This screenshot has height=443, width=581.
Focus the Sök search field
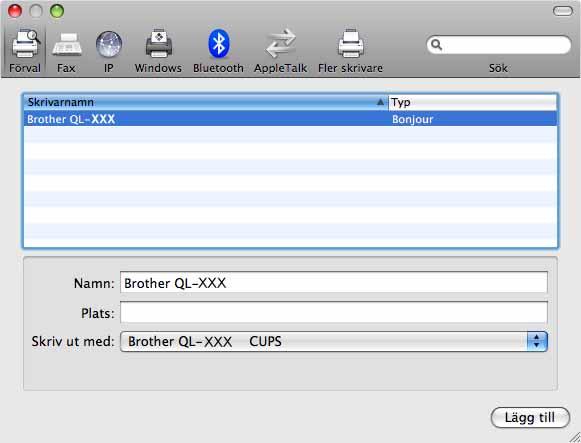[499, 45]
